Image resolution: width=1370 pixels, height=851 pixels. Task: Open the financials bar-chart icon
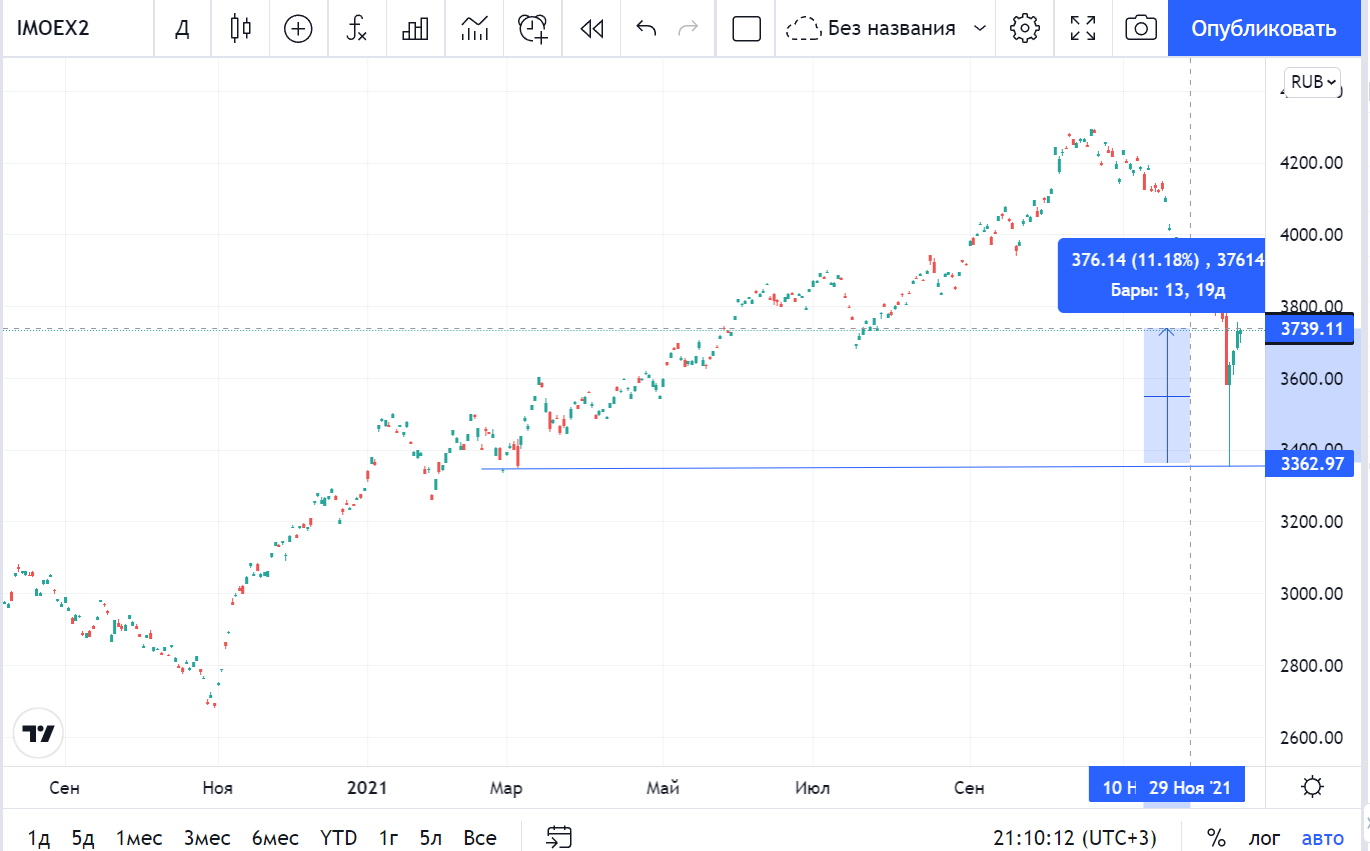tap(415, 28)
